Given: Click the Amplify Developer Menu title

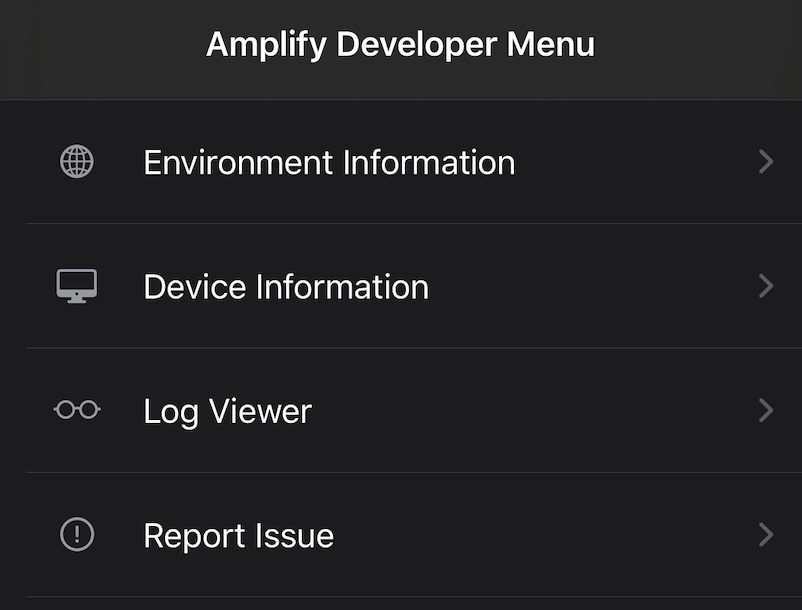Looking at the screenshot, I should (x=400, y=44).
